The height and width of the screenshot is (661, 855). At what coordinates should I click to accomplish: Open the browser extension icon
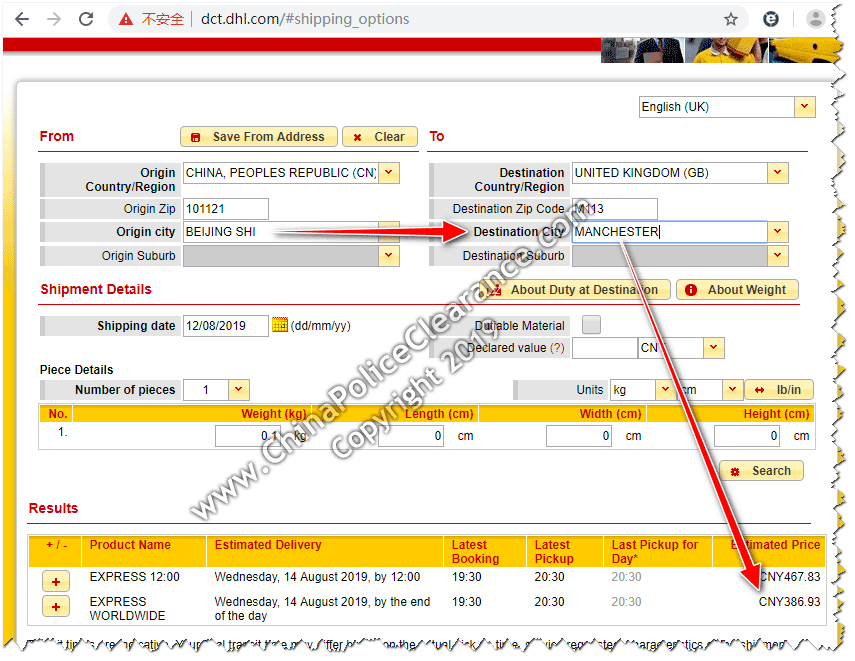pos(770,19)
